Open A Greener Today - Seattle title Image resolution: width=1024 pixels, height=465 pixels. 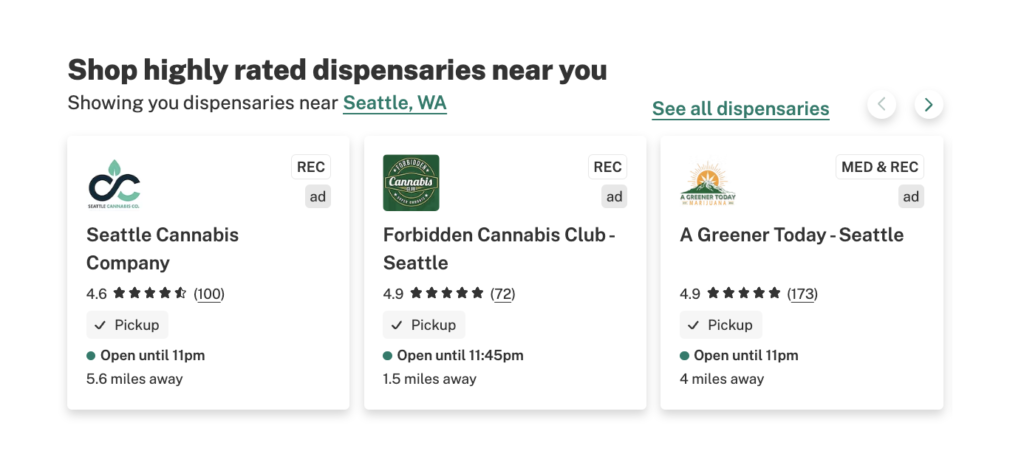(x=791, y=236)
